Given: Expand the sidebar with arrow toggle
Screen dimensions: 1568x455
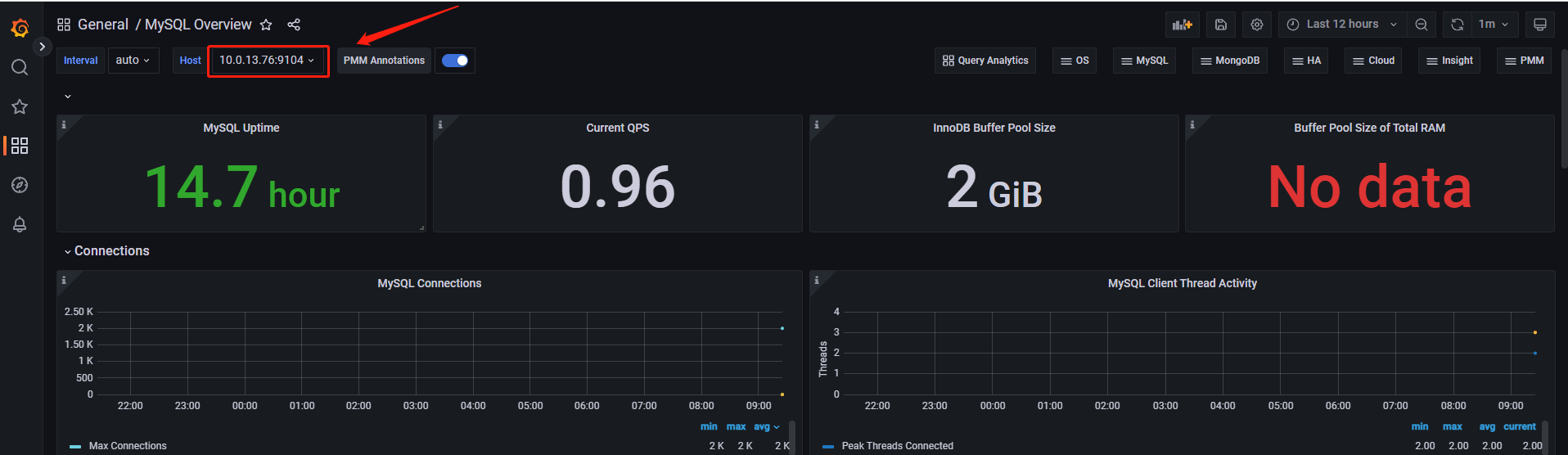Looking at the screenshot, I should (42, 47).
